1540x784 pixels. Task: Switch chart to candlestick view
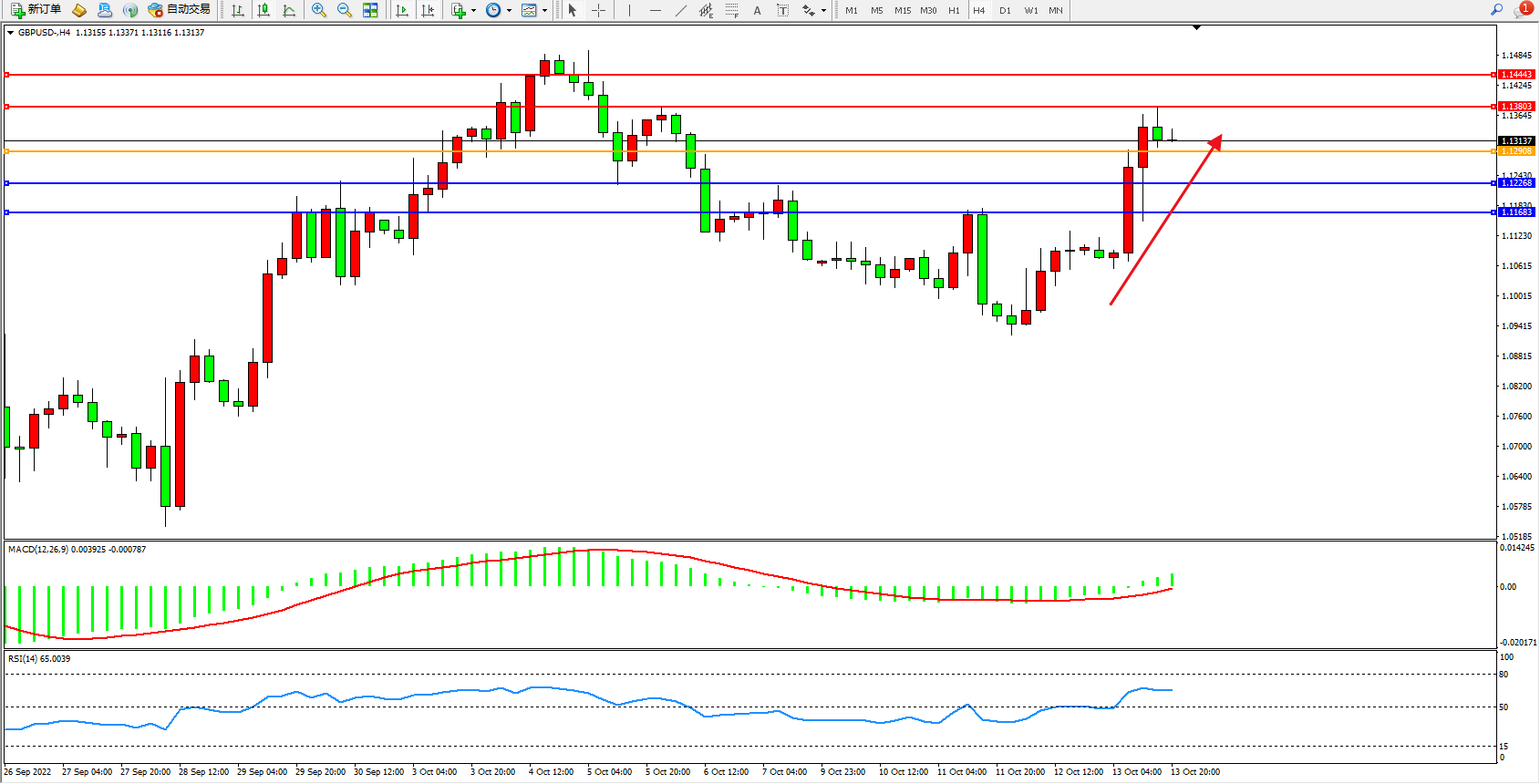(x=264, y=10)
